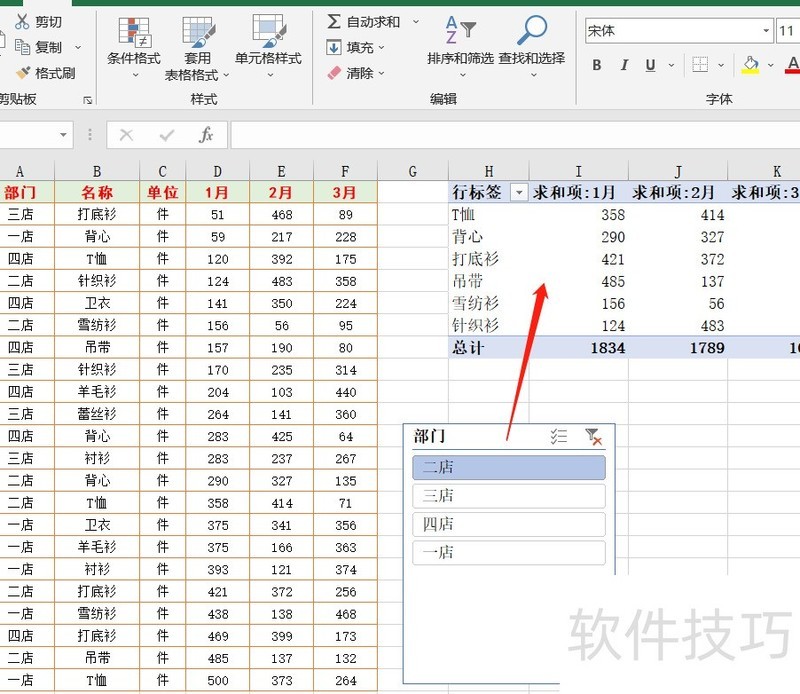The width and height of the screenshot is (800, 694).
Task: Open the AutoSum (自动求和) menu
Action: click(365, 21)
